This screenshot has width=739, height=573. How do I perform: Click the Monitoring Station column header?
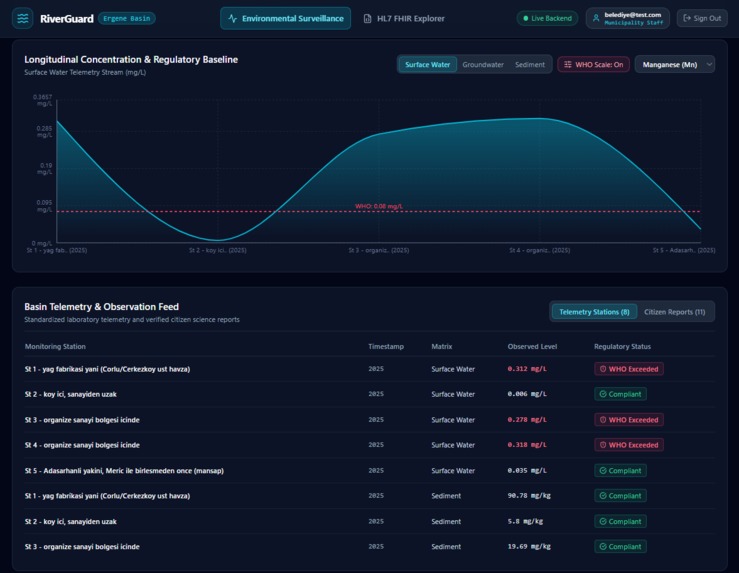pos(55,346)
